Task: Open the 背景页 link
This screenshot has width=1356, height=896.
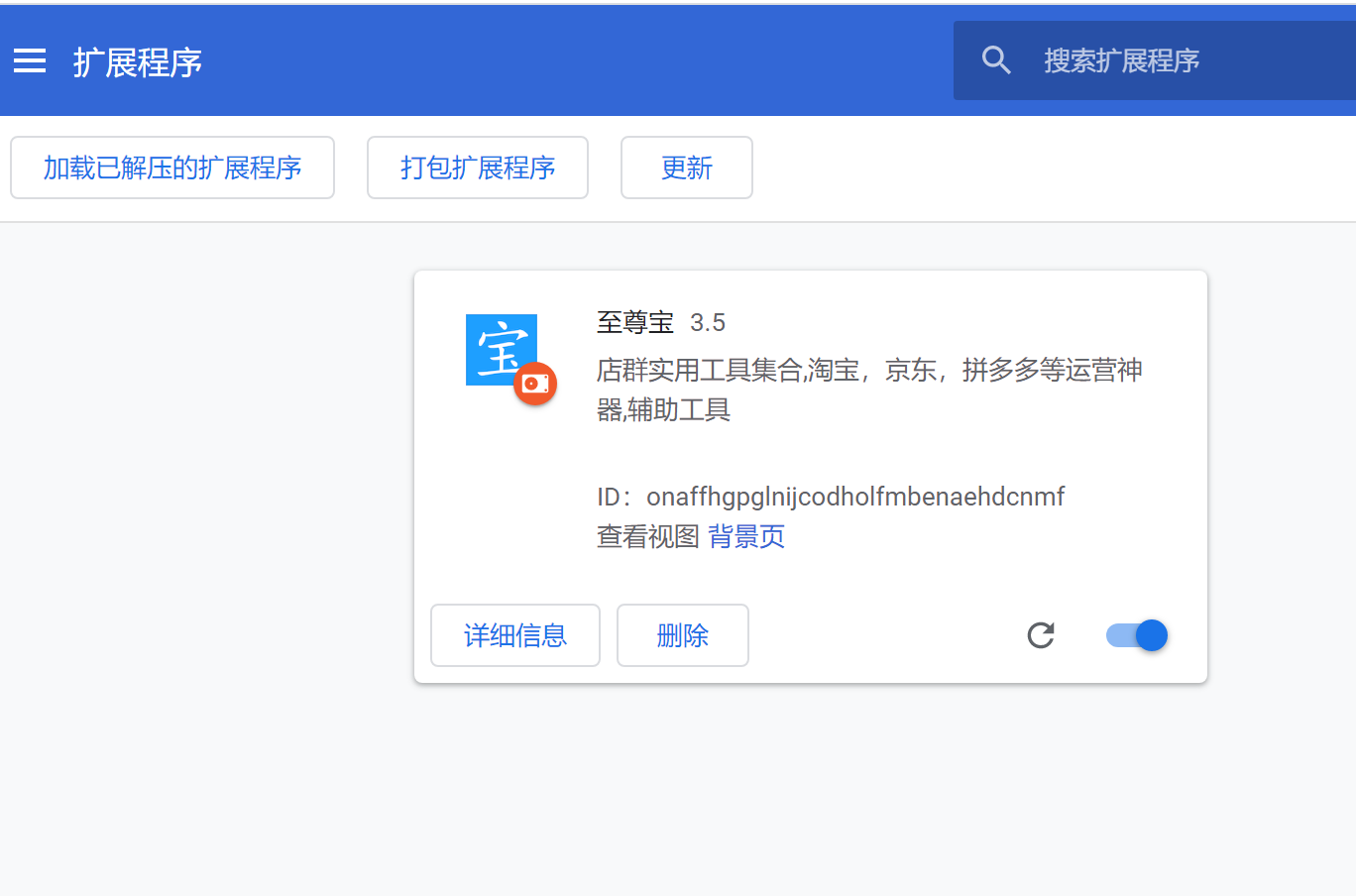Action: point(746,536)
